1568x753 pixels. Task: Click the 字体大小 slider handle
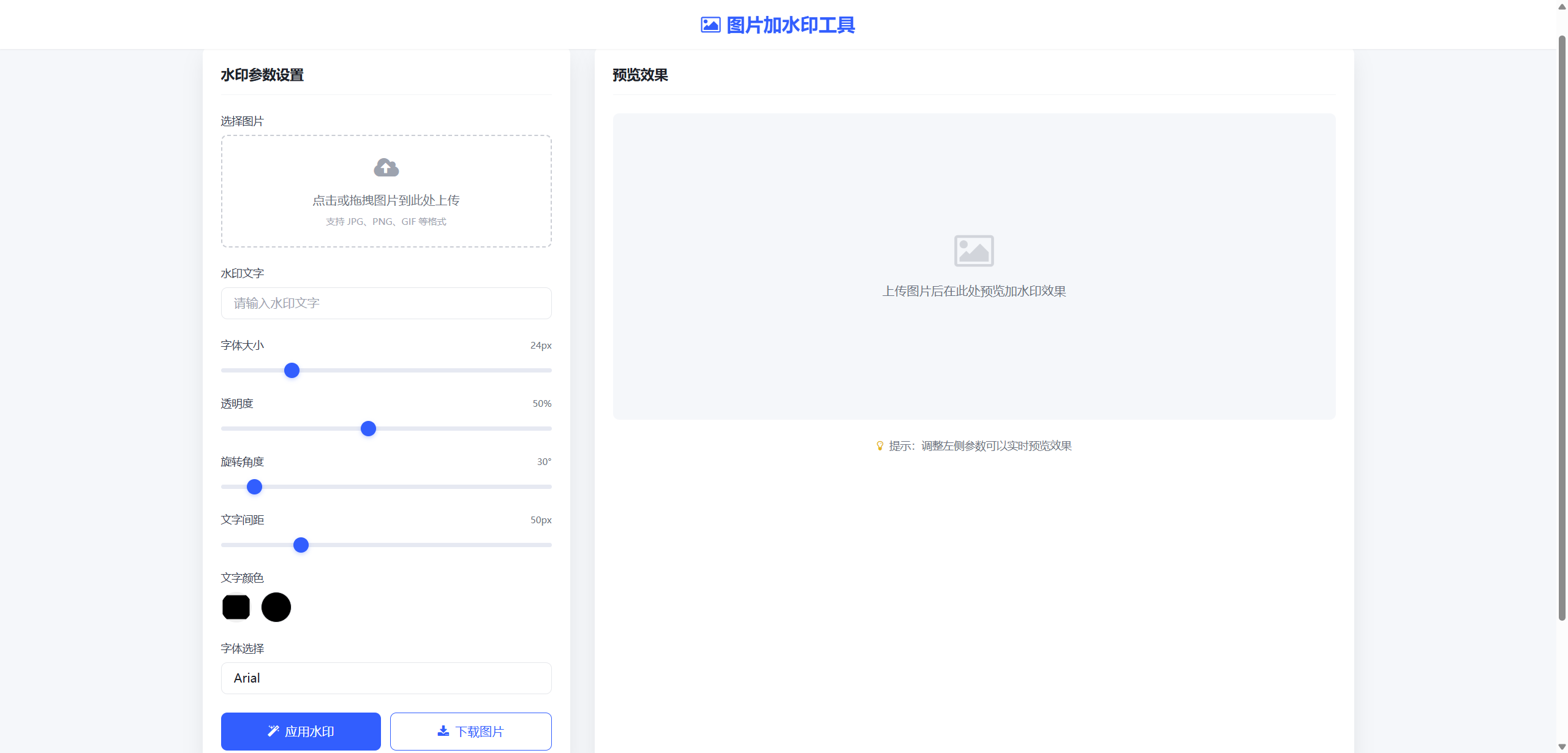pyautogui.click(x=292, y=371)
